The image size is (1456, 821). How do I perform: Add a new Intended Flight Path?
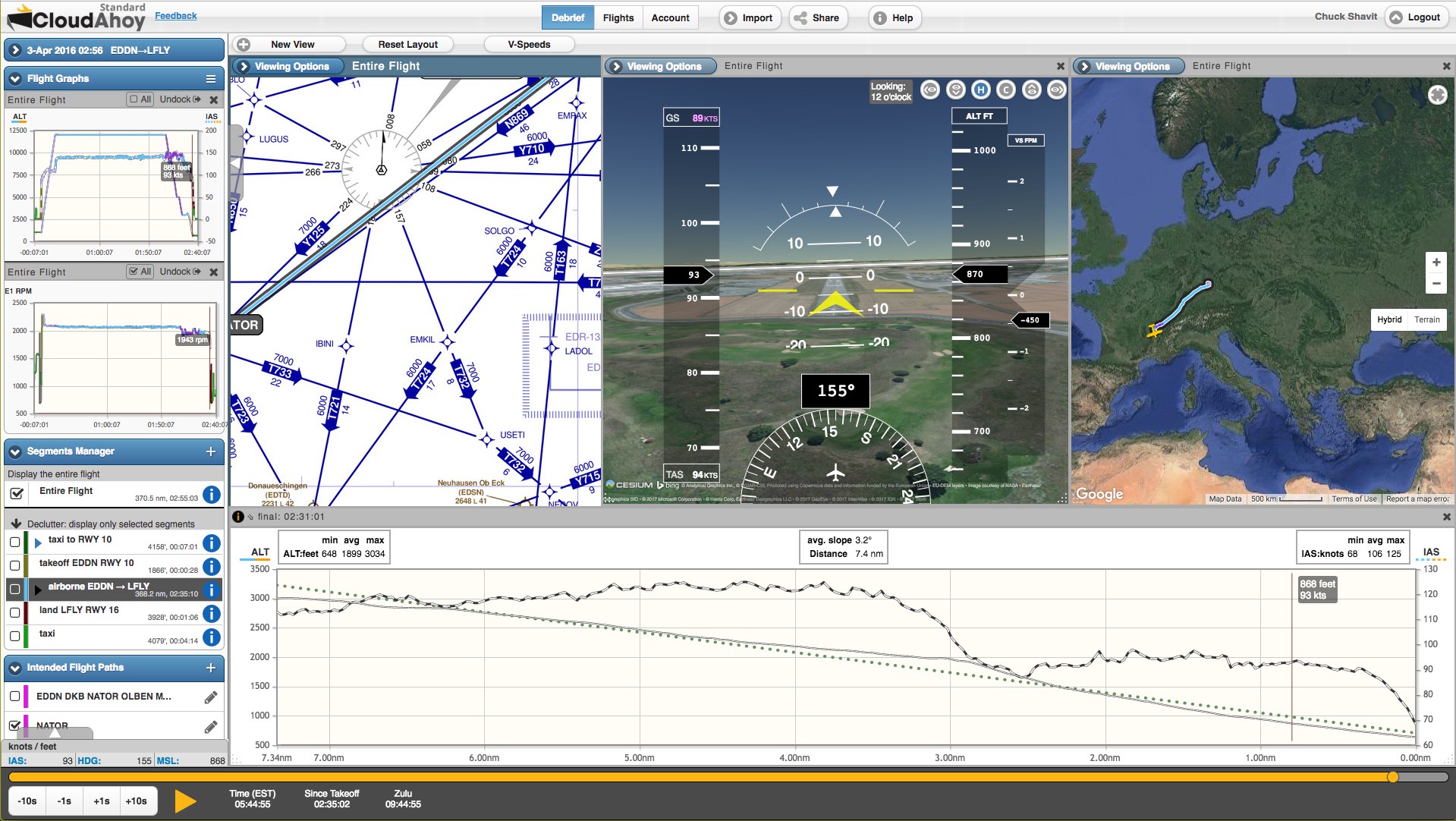coord(211,668)
